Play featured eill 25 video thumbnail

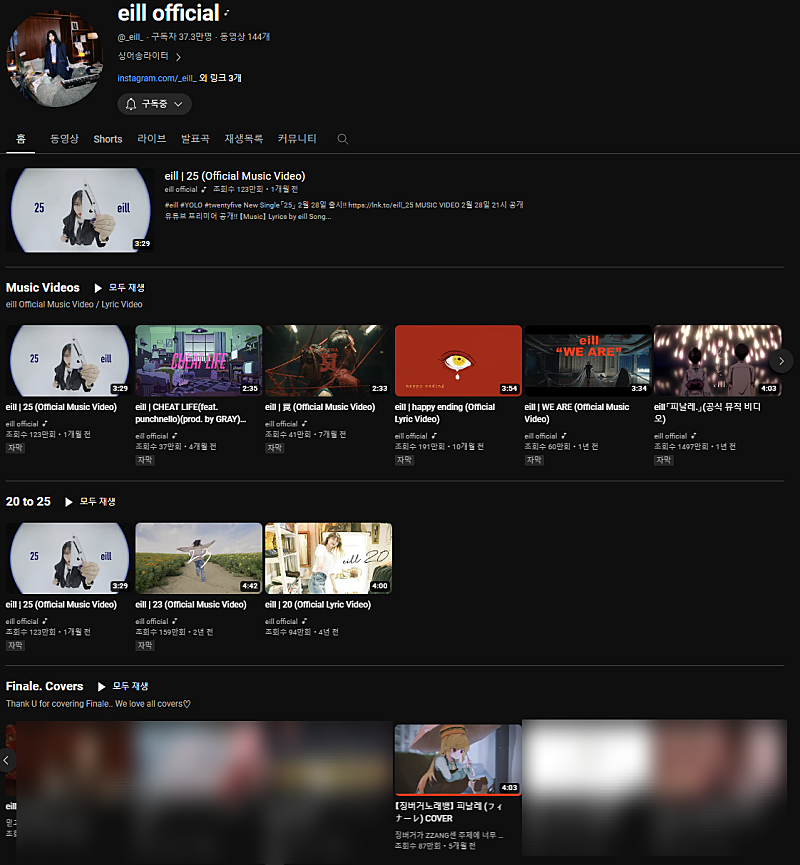tap(80, 210)
